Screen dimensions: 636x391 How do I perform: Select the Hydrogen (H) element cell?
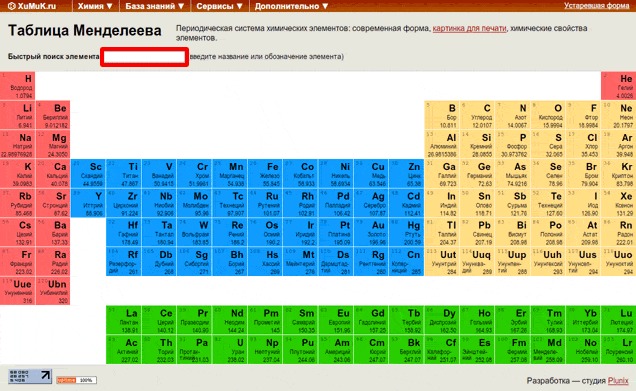[x=17, y=86]
